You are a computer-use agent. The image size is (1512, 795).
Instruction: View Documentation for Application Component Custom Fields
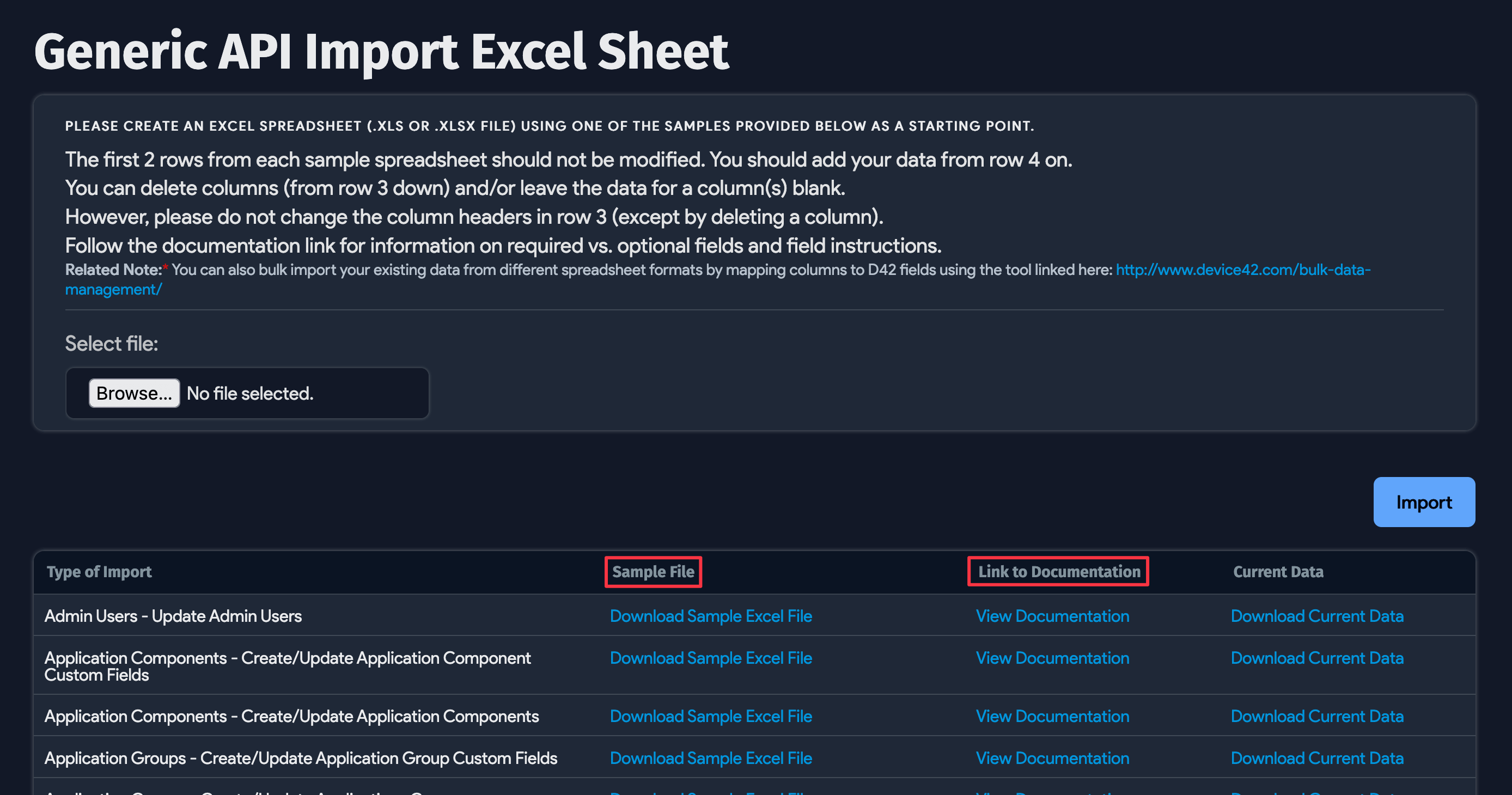[x=1052, y=658]
